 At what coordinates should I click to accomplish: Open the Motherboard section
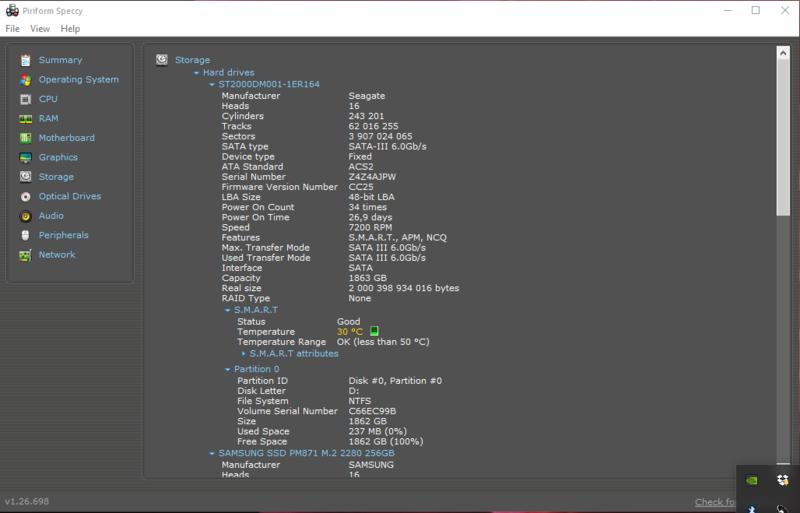(66, 137)
